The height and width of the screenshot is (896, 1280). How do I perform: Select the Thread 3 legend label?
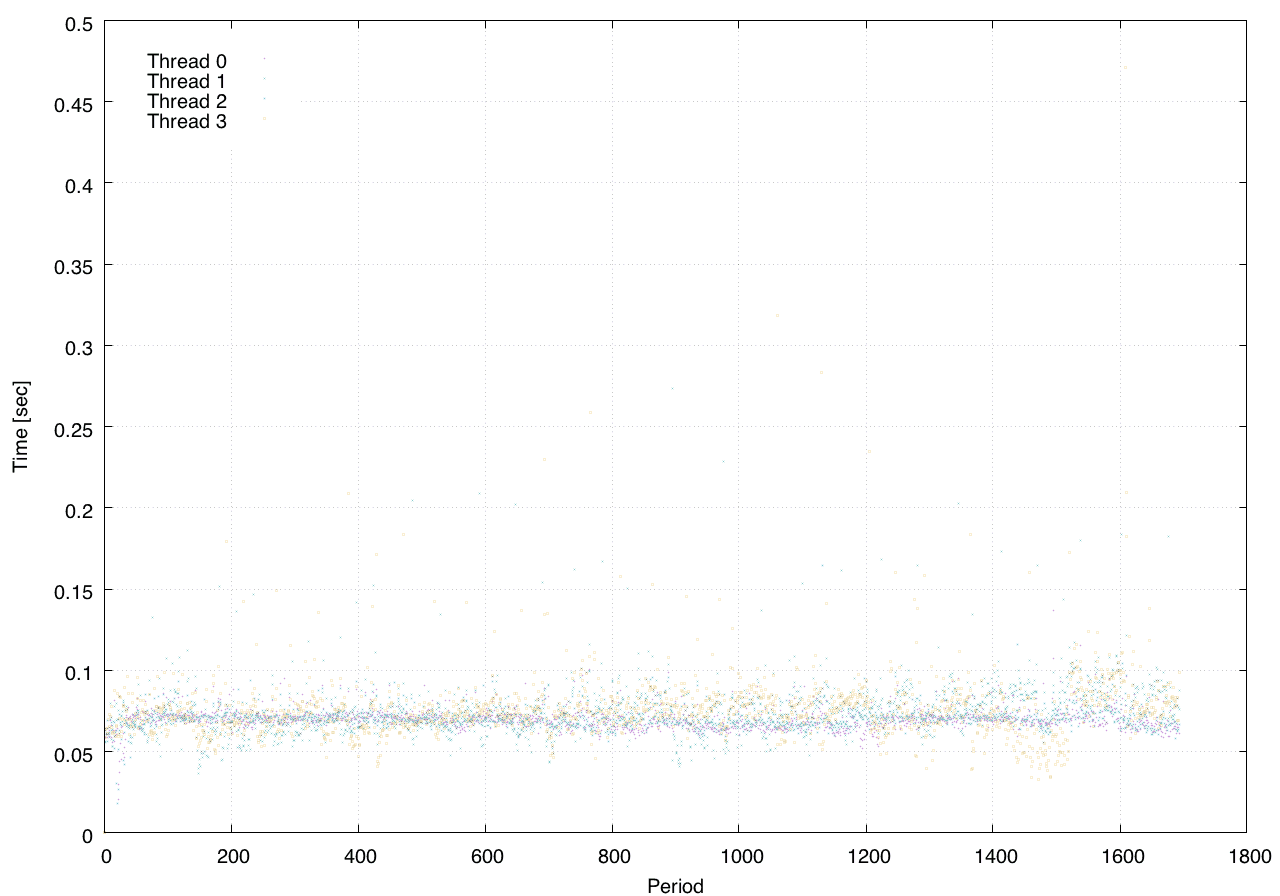[187, 122]
